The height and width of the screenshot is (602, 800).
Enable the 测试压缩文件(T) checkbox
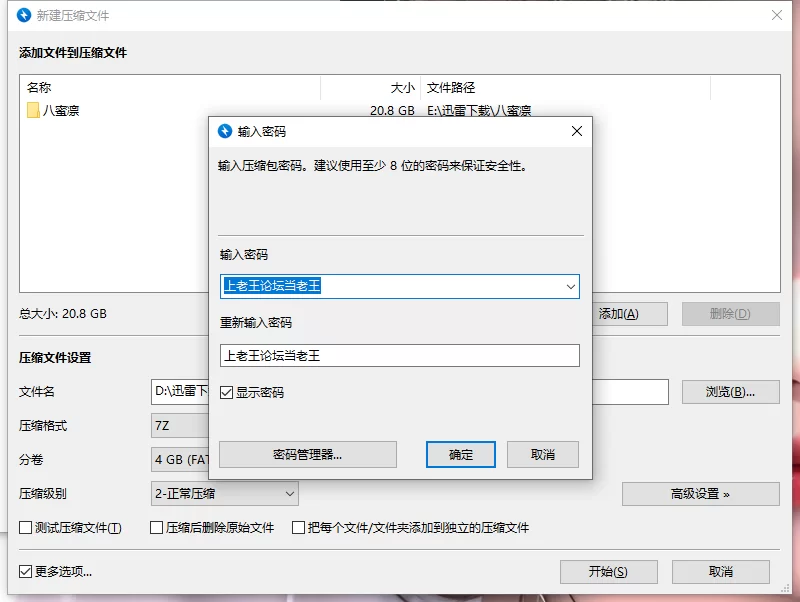[x=26, y=528]
